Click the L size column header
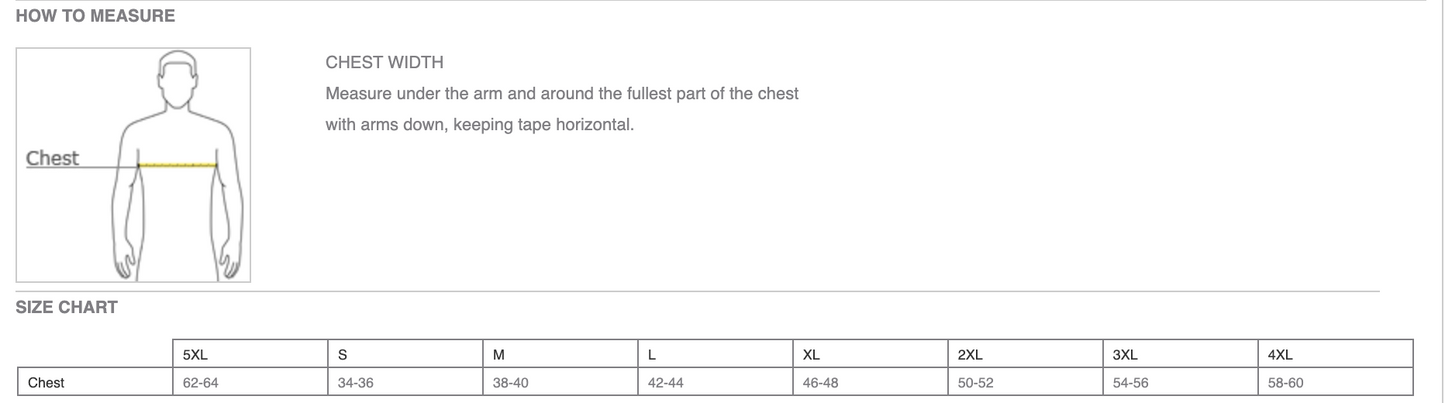 tap(652, 355)
